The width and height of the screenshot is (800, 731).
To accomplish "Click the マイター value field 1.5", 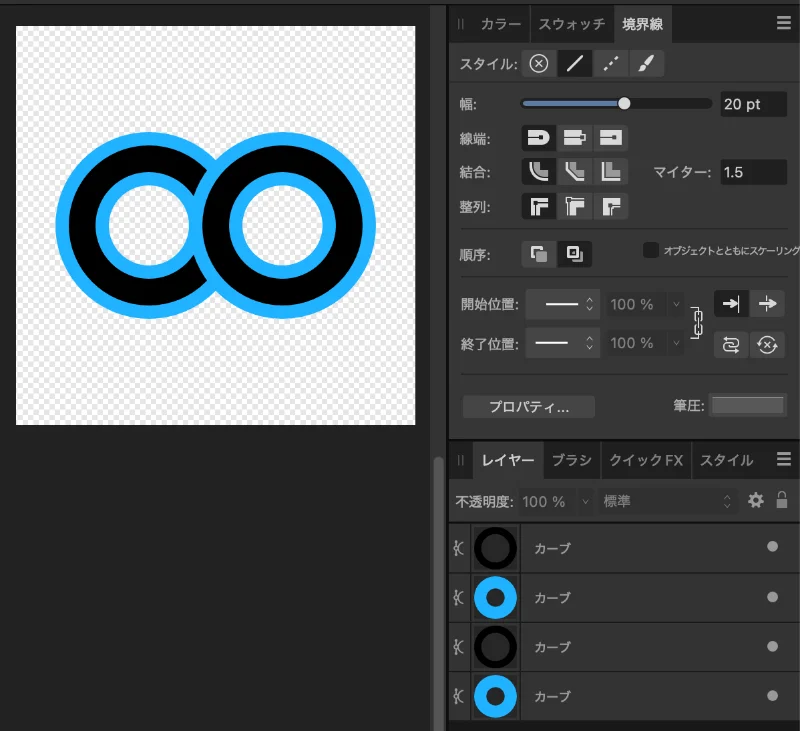I will (754, 172).
